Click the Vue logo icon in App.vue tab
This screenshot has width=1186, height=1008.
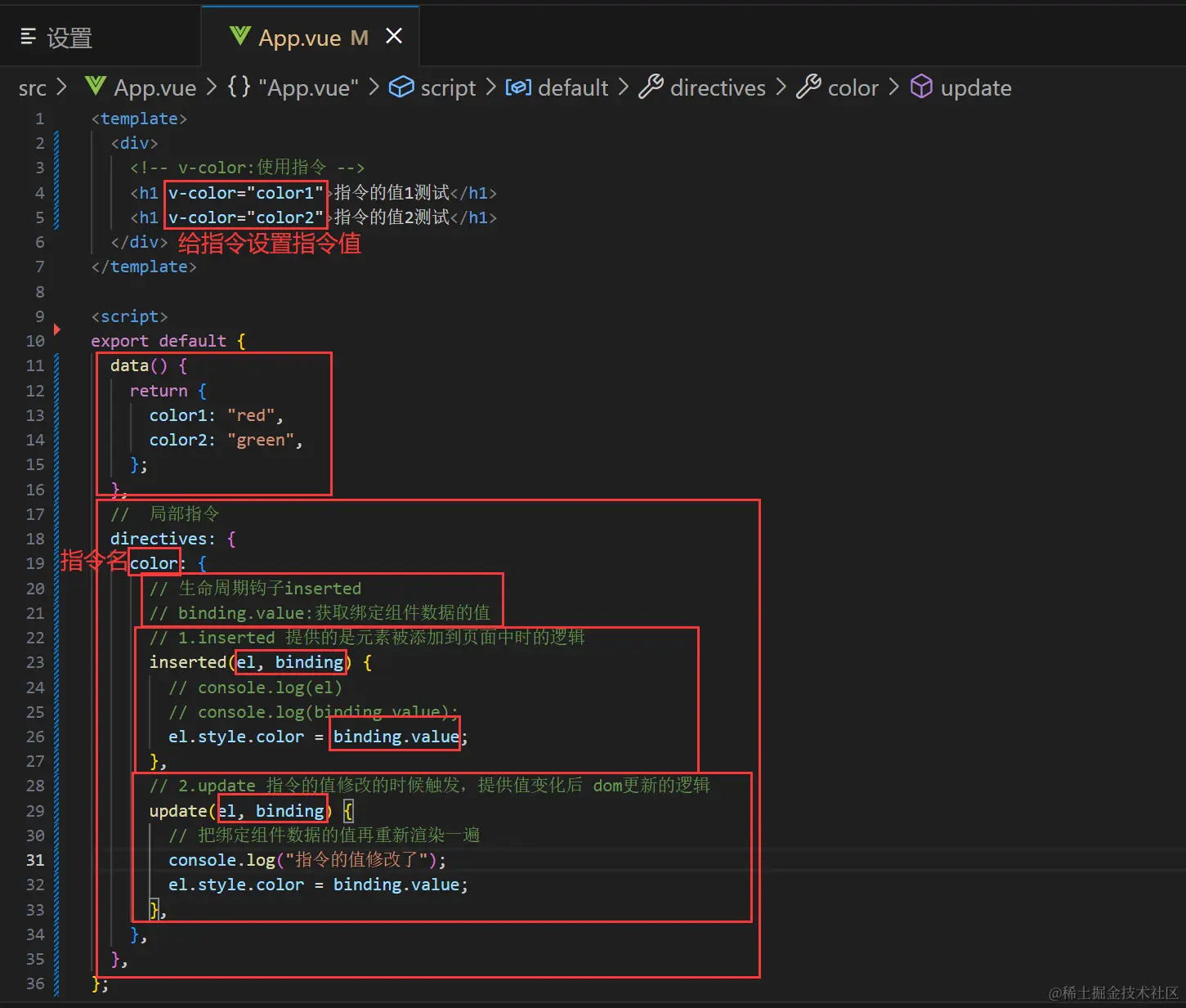coord(239,36)
